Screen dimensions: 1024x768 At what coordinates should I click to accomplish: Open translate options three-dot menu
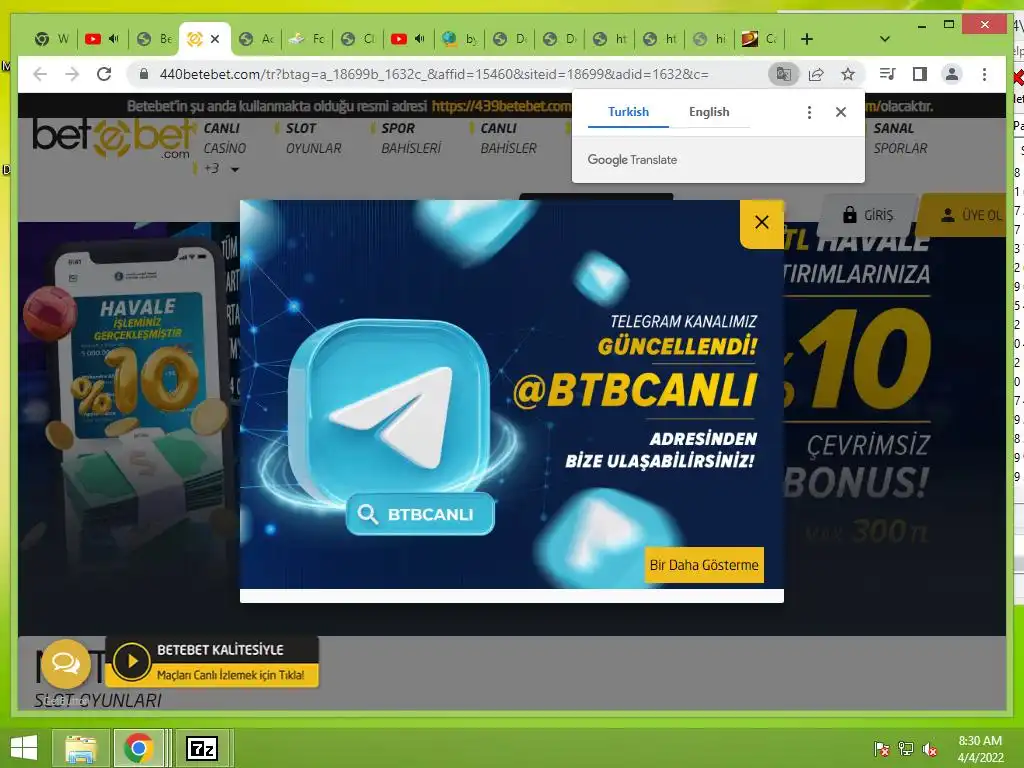809,112
